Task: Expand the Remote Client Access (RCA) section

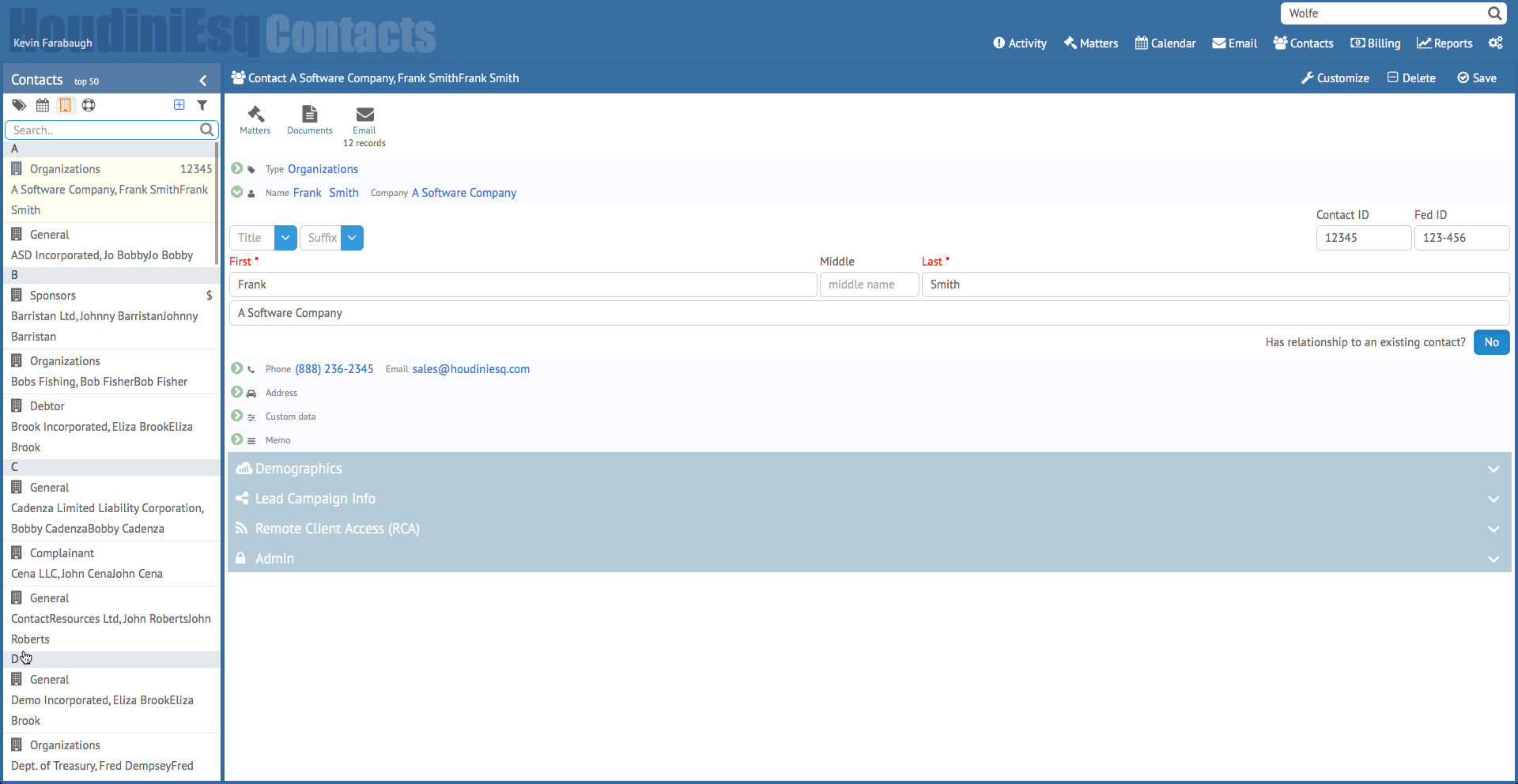Action: pyautogui.click(x=869, y=529)
